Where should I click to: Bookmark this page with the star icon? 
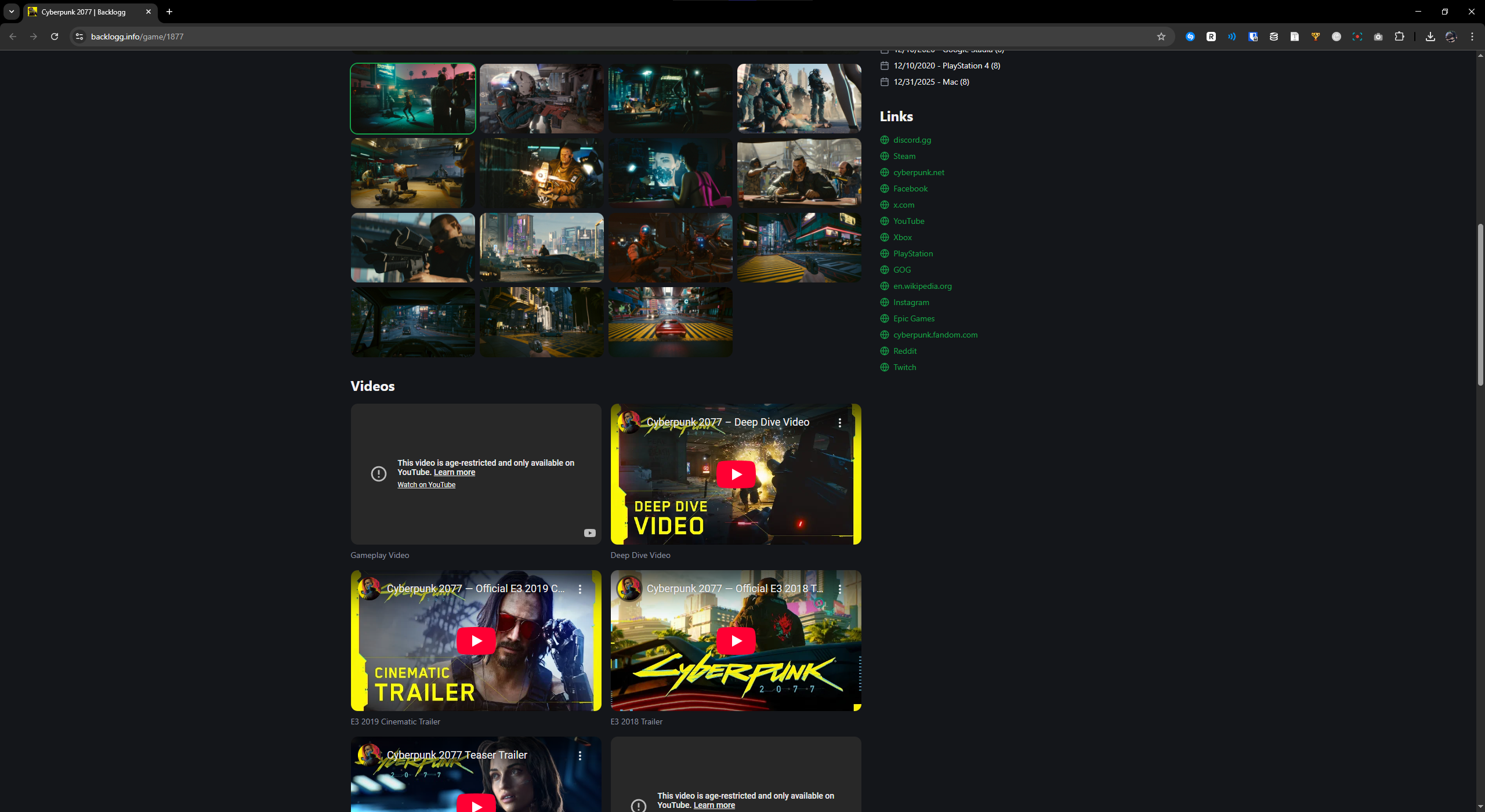coord(1161,37)
